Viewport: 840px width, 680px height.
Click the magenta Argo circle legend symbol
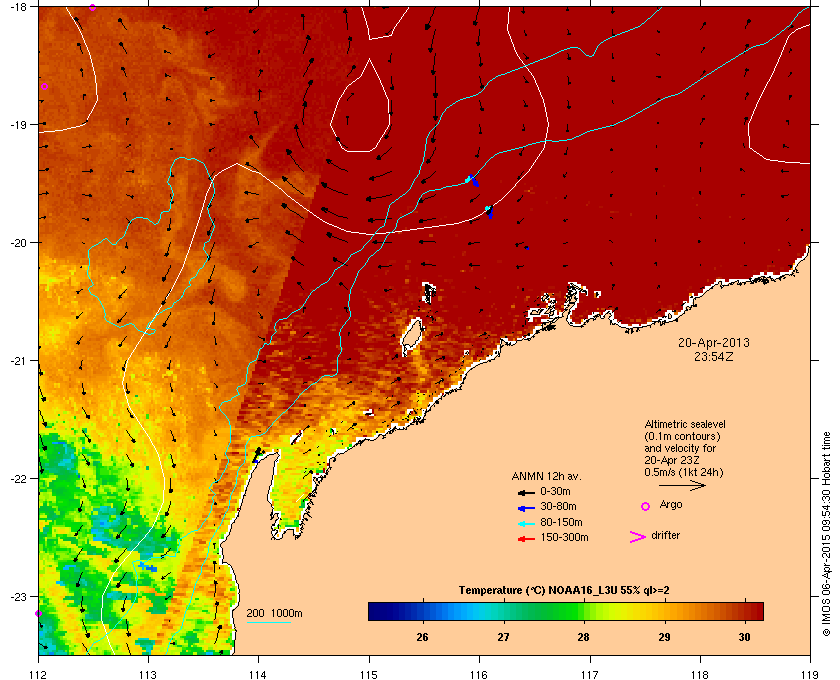[646, 506]
